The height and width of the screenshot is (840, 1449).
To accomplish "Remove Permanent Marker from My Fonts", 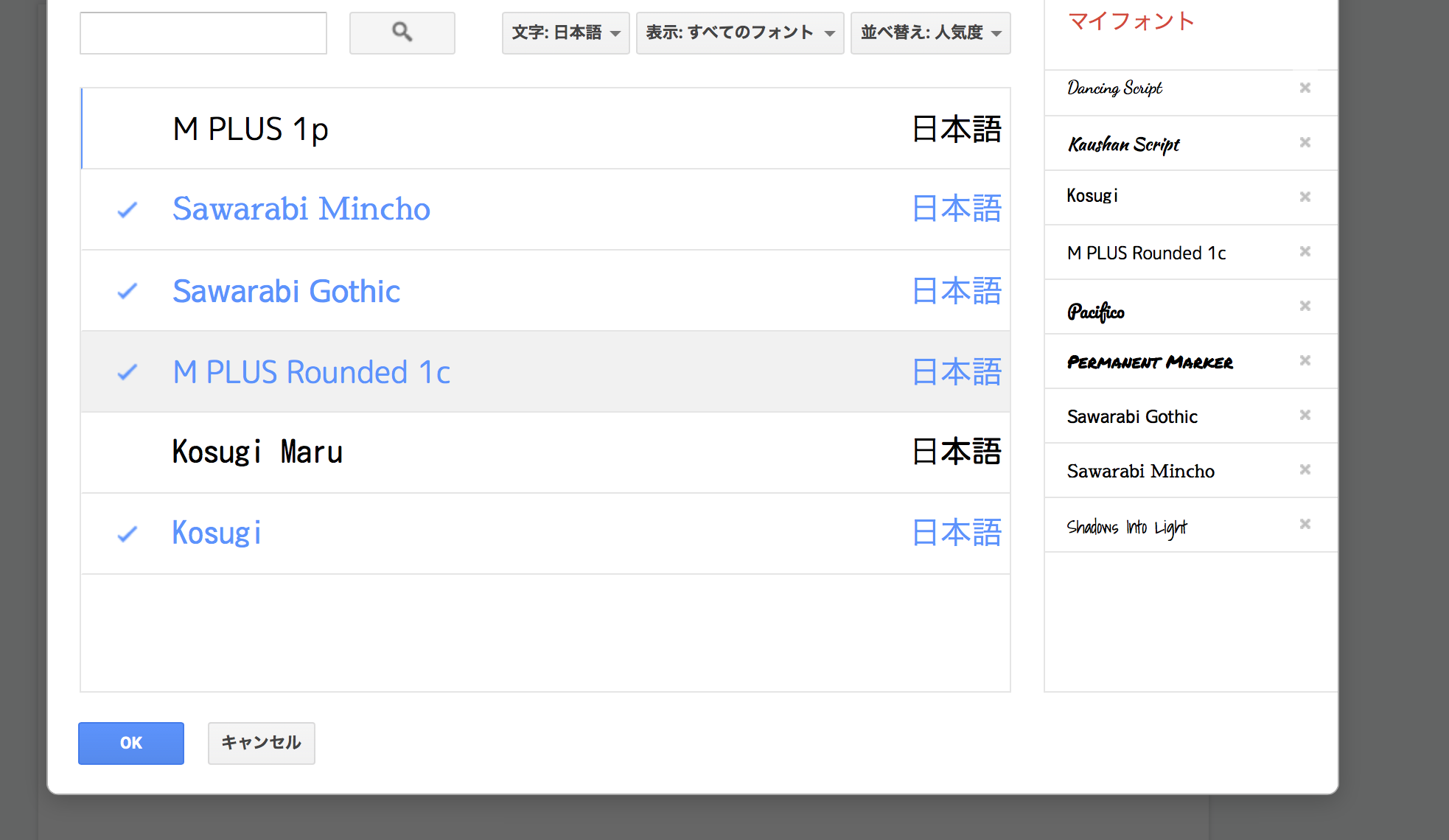I will pyautogui.click(x=1305, y=360).
